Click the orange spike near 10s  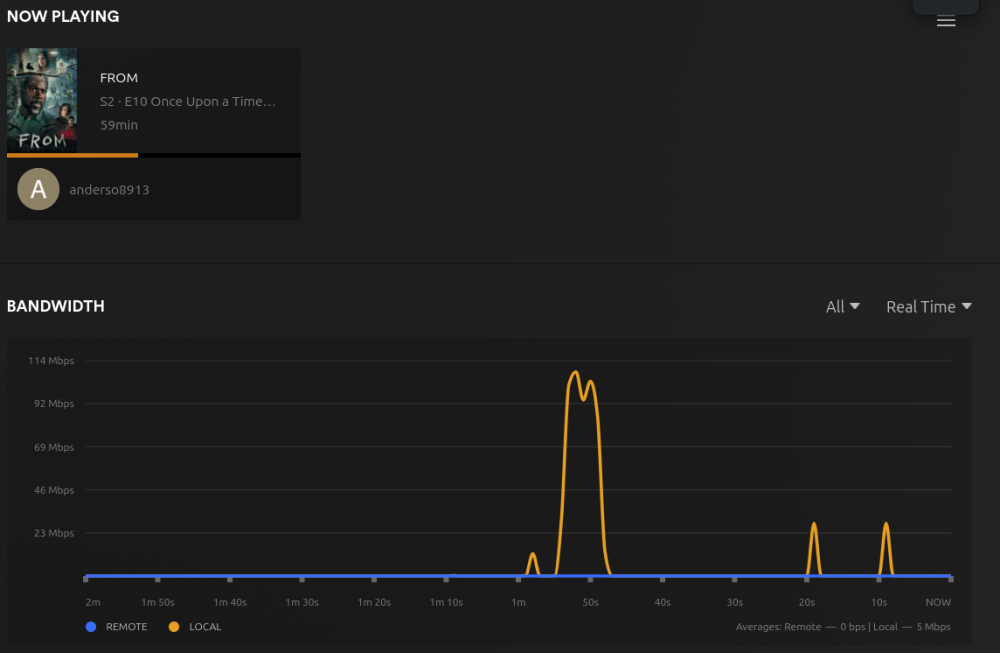tap(886, 525)
